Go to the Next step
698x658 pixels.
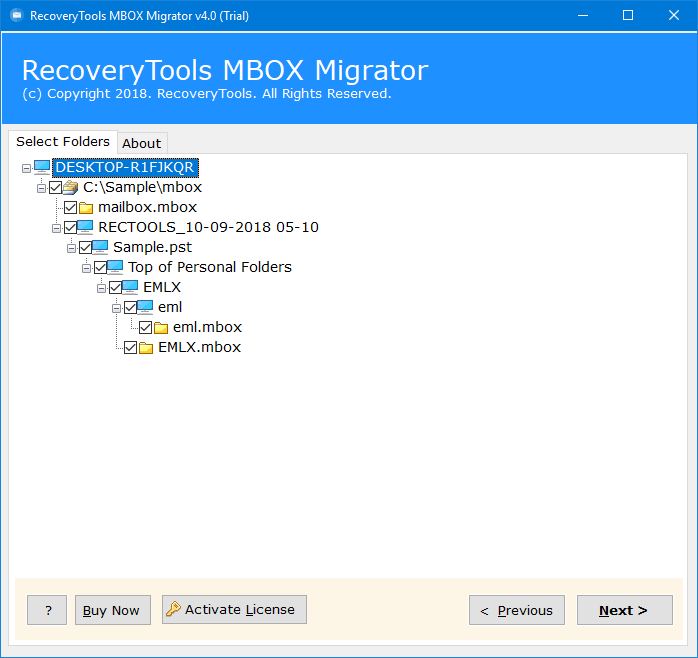click(x=625, y=610)
